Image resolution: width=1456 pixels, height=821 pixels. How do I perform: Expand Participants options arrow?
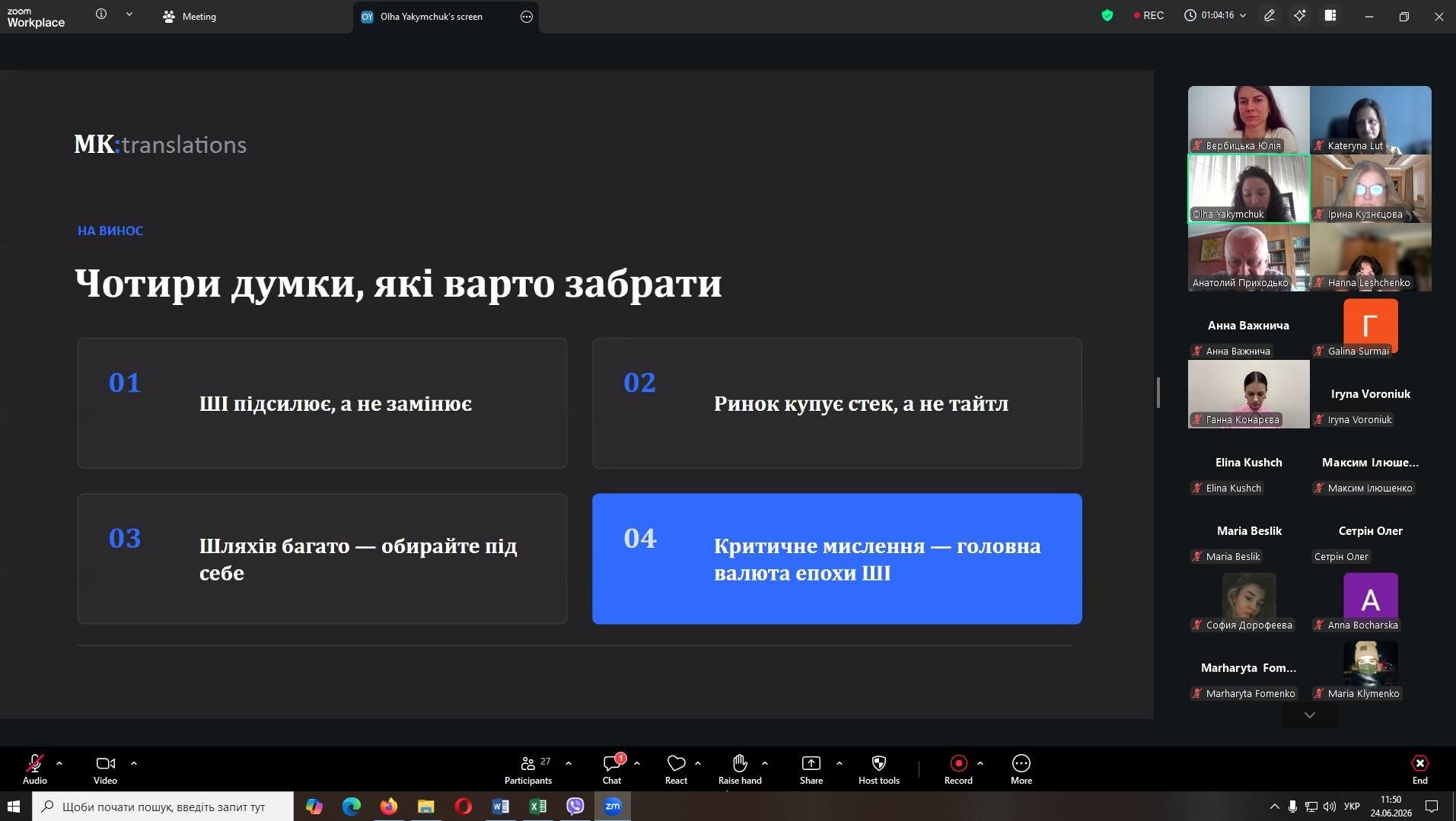[569, 763]
